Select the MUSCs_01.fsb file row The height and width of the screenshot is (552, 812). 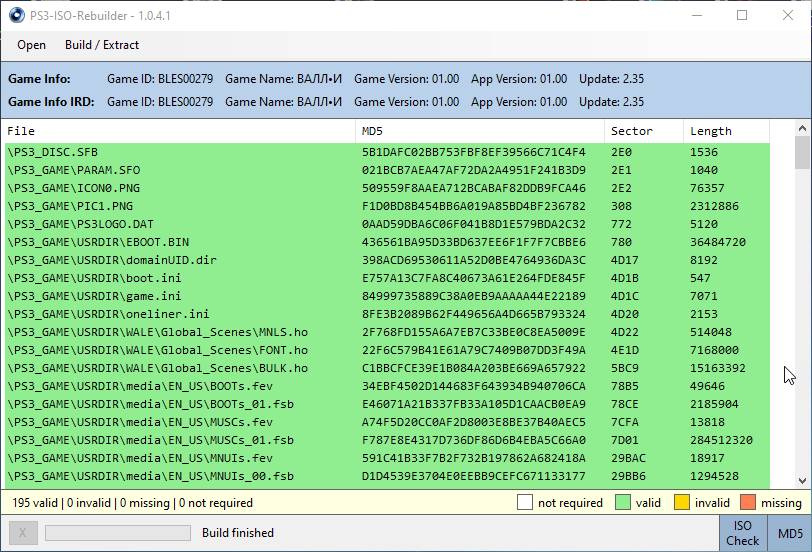coord(387,440)
